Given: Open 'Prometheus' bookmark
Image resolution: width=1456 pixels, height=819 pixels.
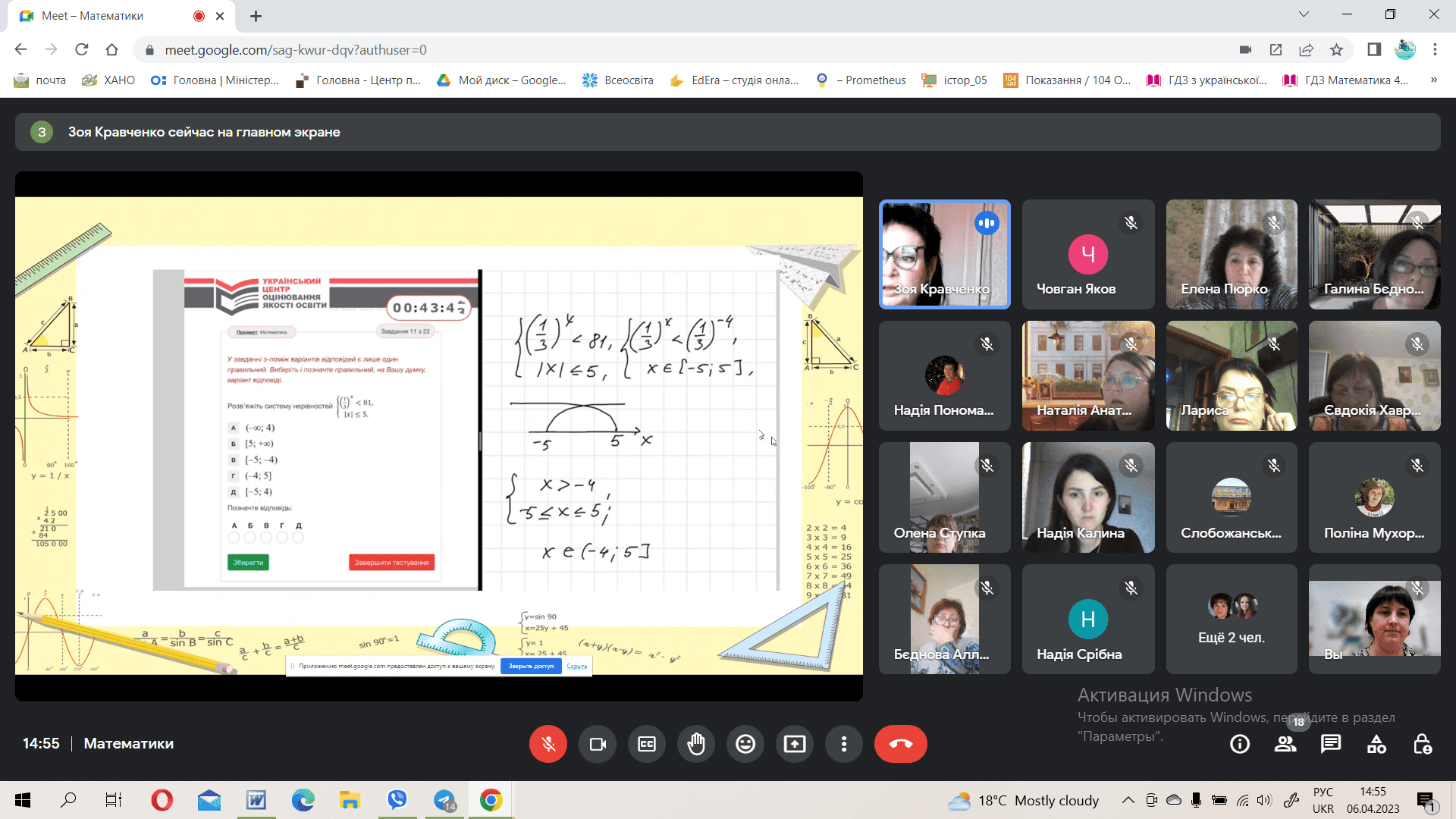Looking at the screenshot, I should [x=861, y=80].
